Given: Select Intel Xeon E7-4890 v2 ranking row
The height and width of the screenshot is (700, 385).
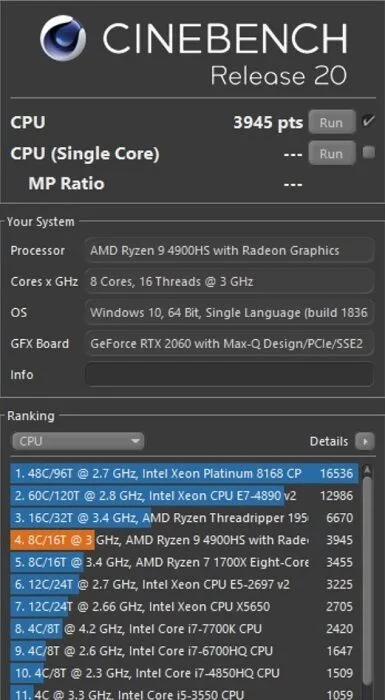Looking at the screenshot, I should pos(184,496).
